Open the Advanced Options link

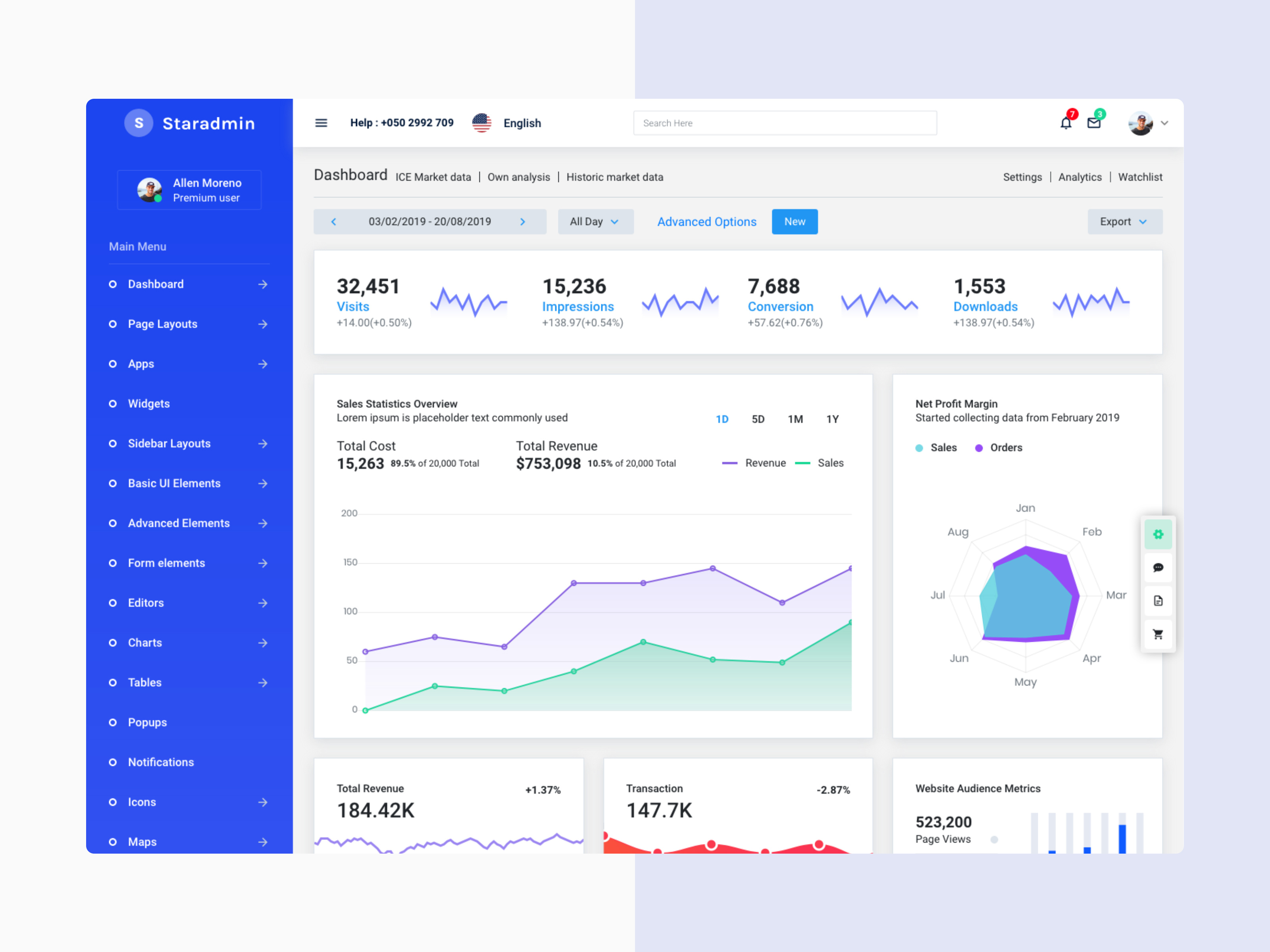click(x=706, y=221)
